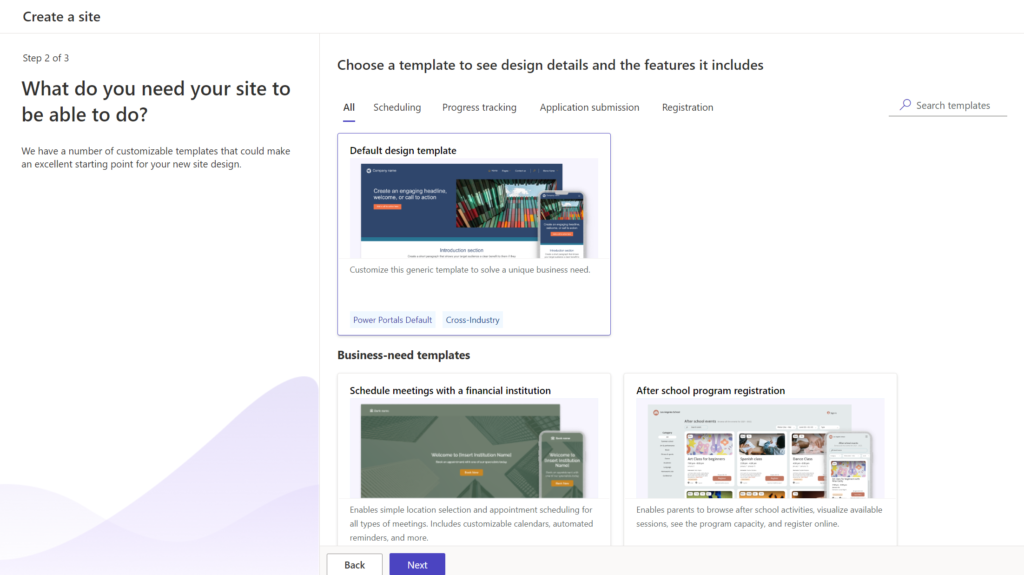Click the Default design template title
The height and width of the screenshot is (575, 1024).
(x=403, y=150)
